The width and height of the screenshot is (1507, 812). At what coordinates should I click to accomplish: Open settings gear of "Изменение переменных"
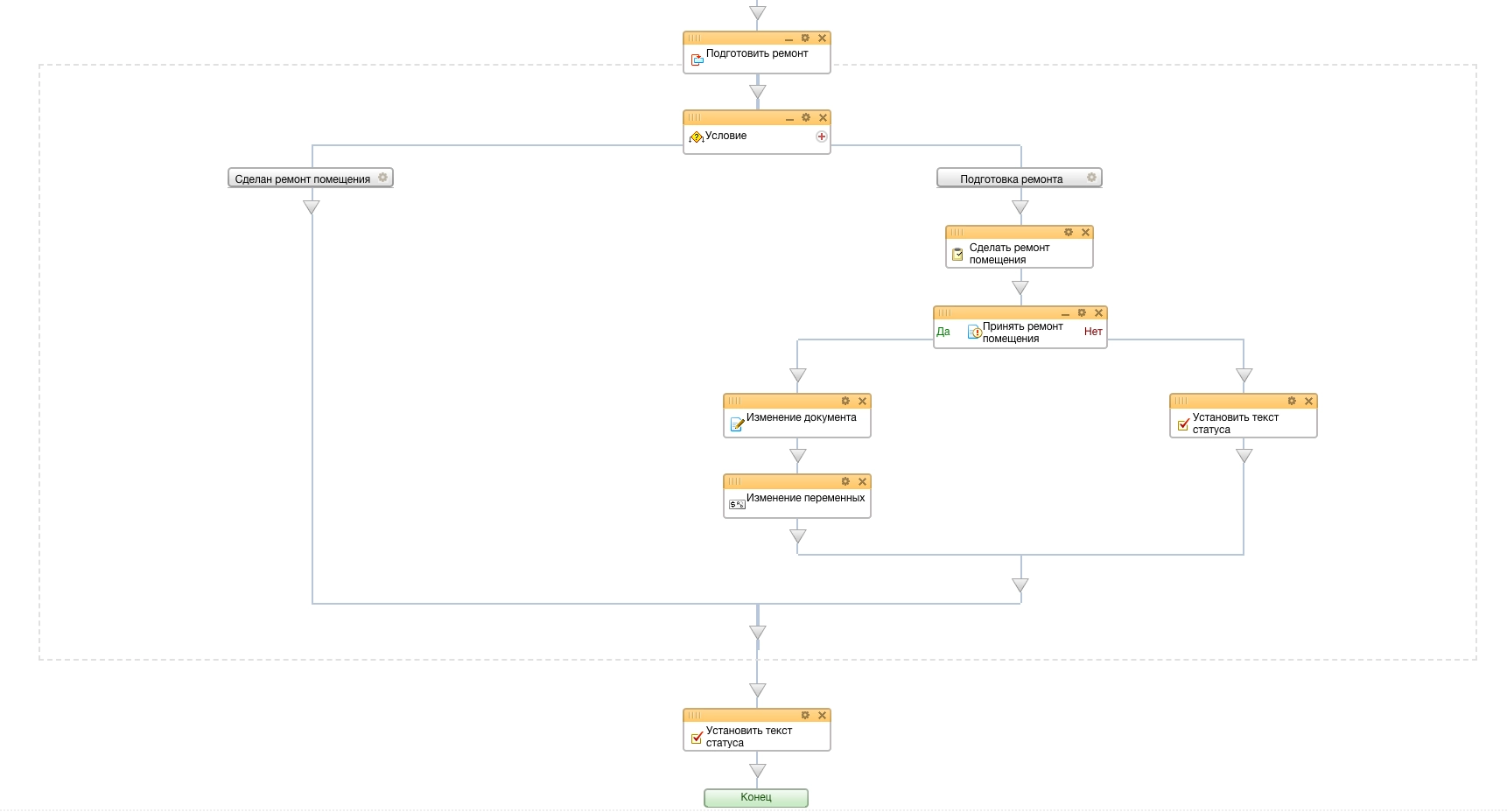point(845,481)
